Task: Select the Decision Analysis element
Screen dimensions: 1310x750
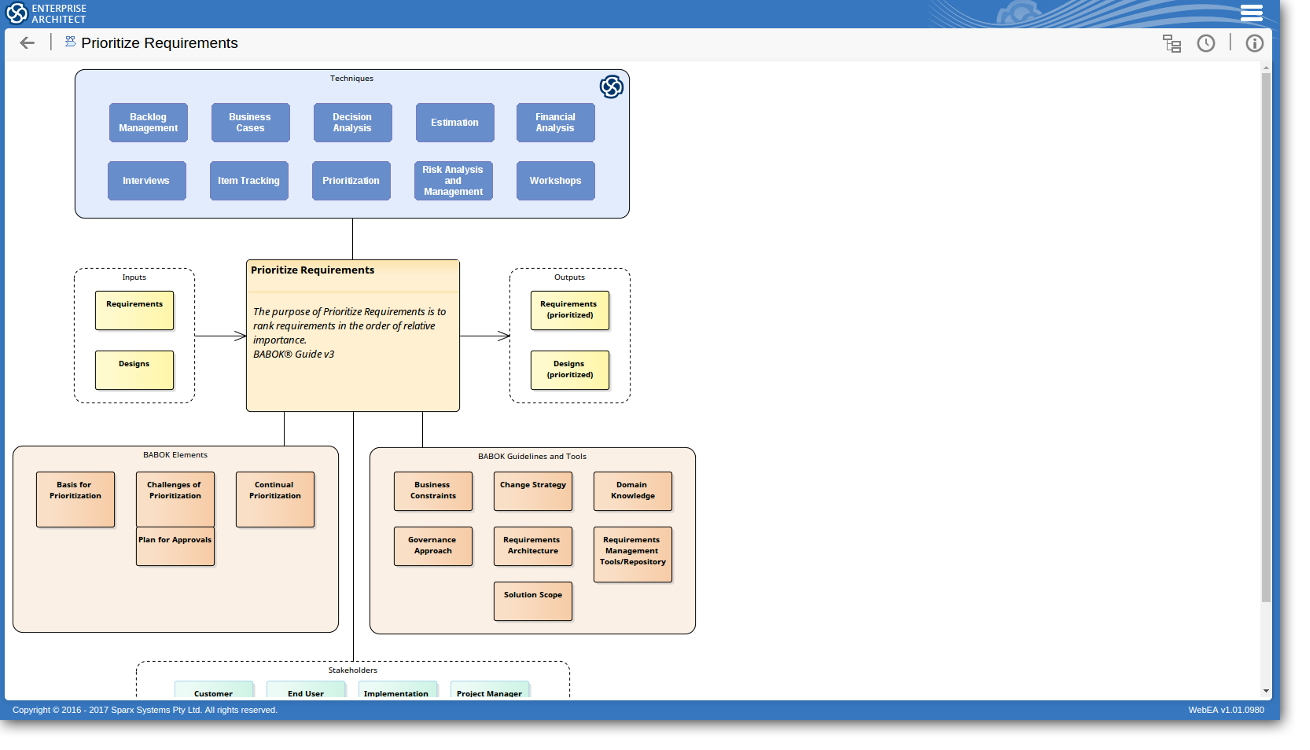Action: click(352, 122)
